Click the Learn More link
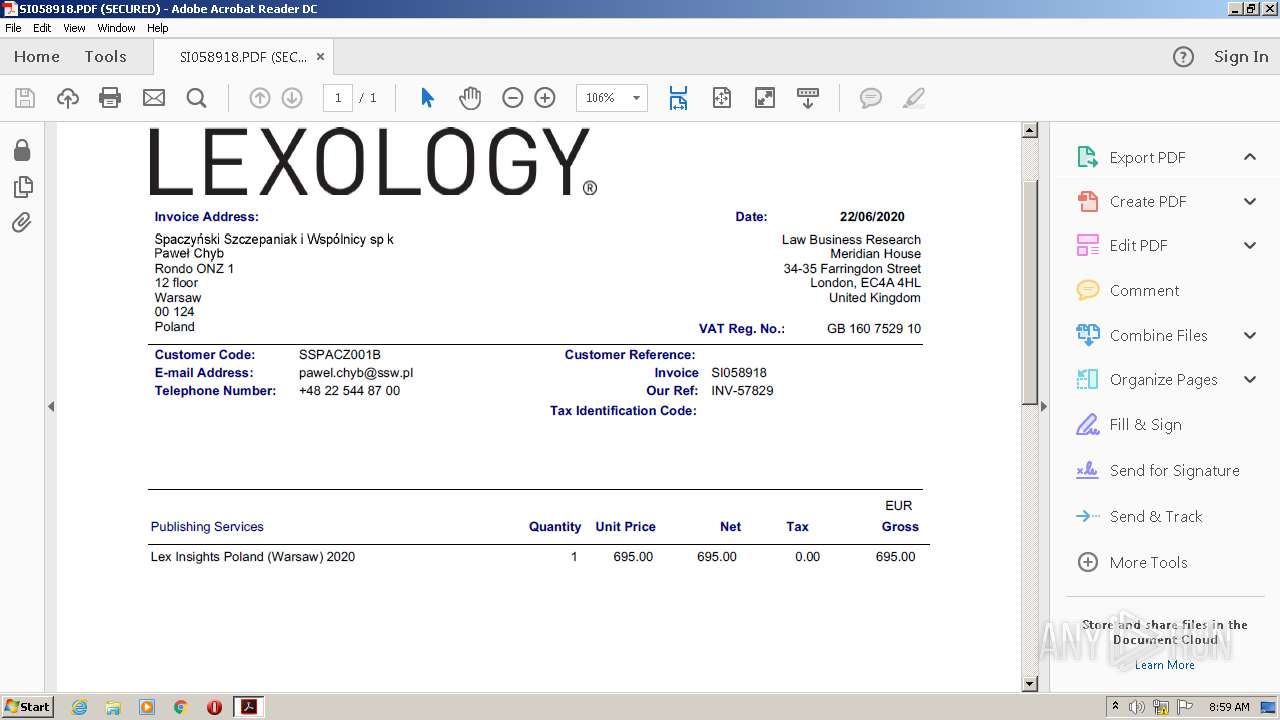Image resolution: width=1280 pixels, height=720 pixels. click(x=1164, y=665)
